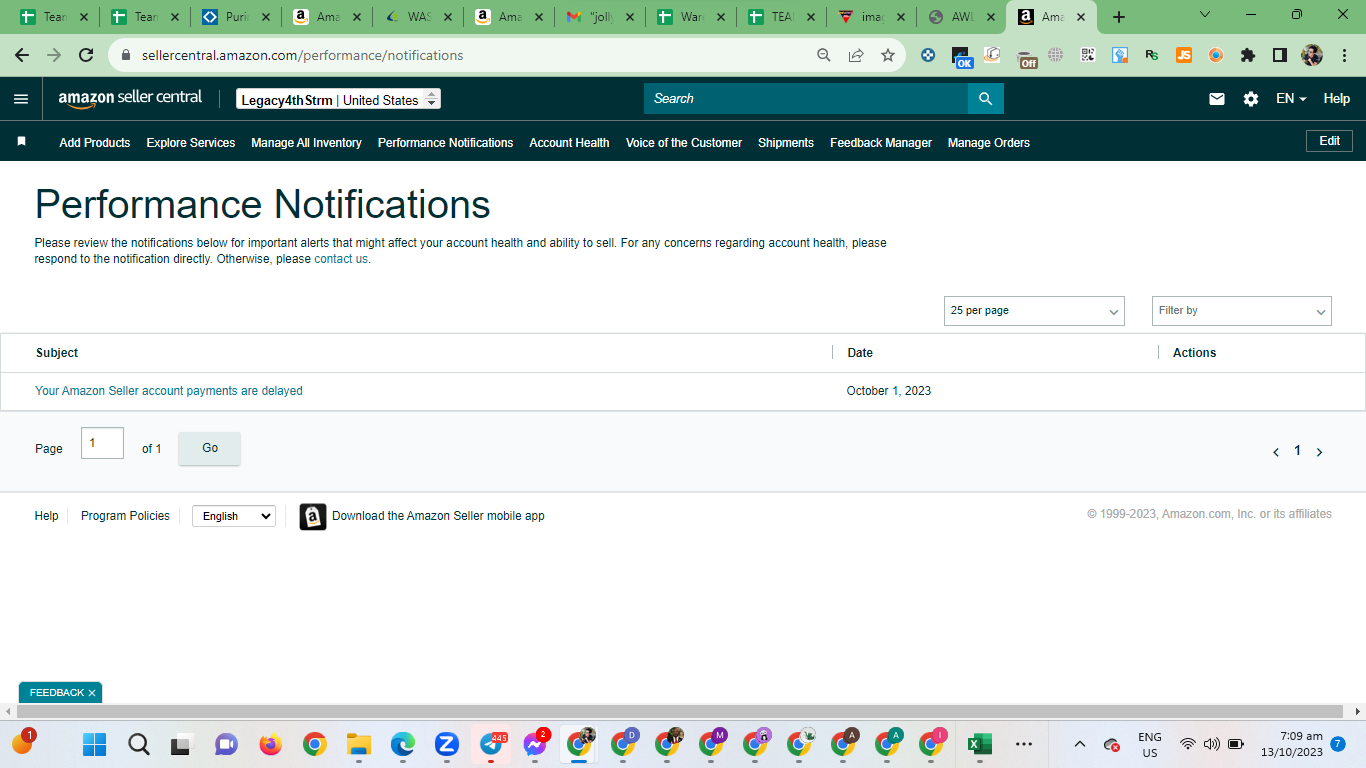Open a new browser tab
Screen dimensions: 1366x768
1119,17
